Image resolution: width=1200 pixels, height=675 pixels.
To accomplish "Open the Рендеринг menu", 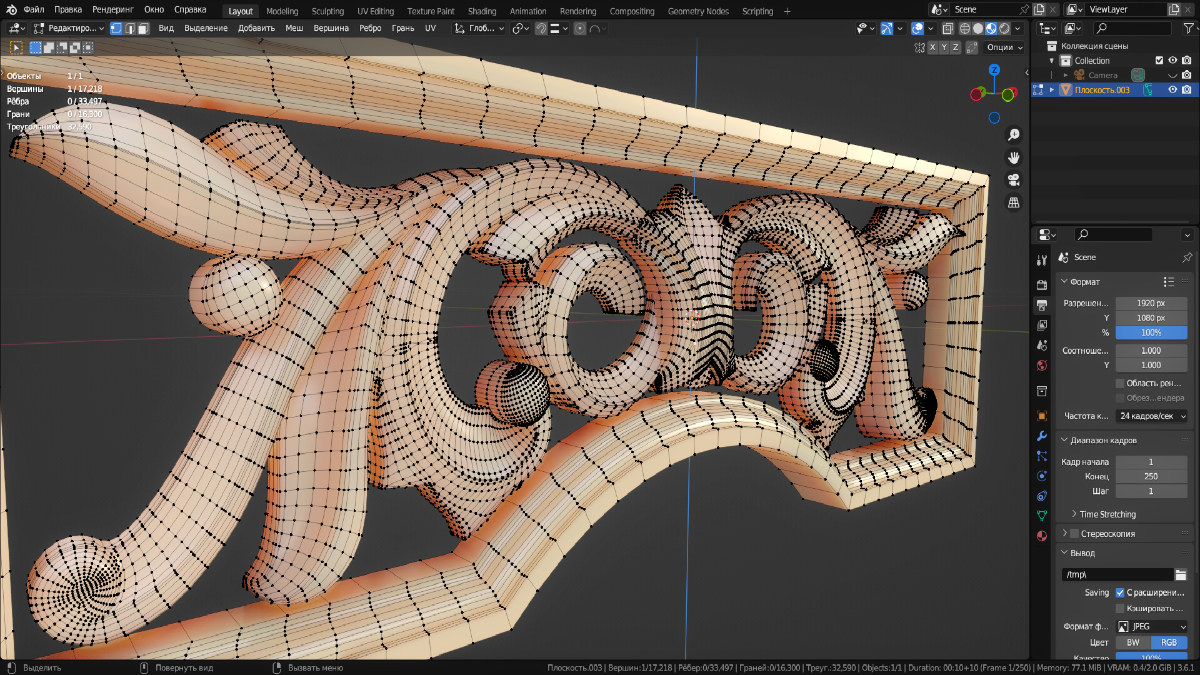I will point(112,10).
